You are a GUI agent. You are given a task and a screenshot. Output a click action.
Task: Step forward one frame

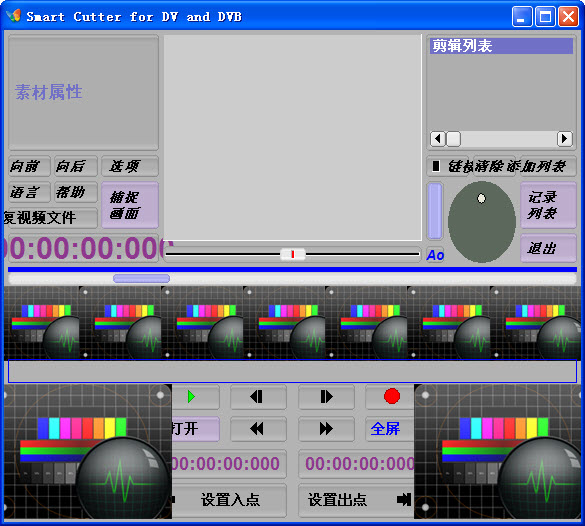(x=326, y=397)
